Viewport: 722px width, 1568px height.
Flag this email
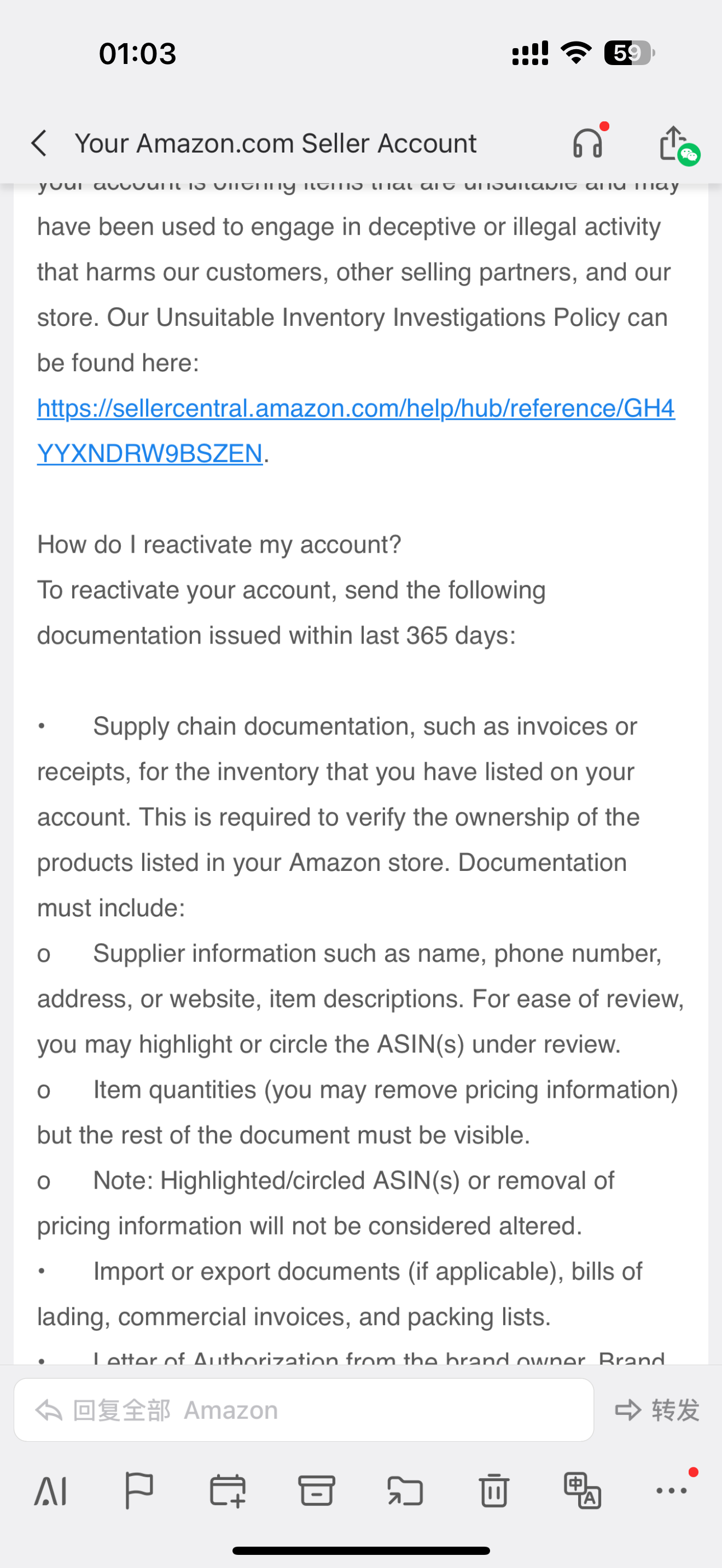139,1490
